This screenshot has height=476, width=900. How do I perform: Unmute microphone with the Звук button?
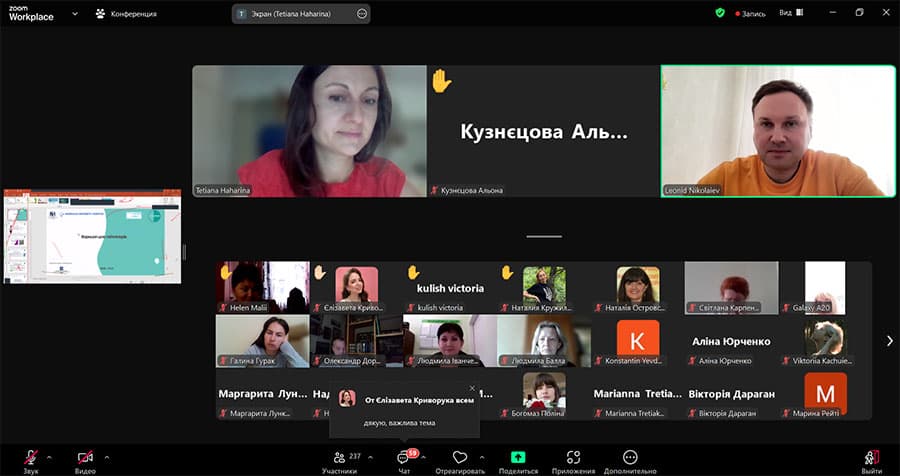32,458
